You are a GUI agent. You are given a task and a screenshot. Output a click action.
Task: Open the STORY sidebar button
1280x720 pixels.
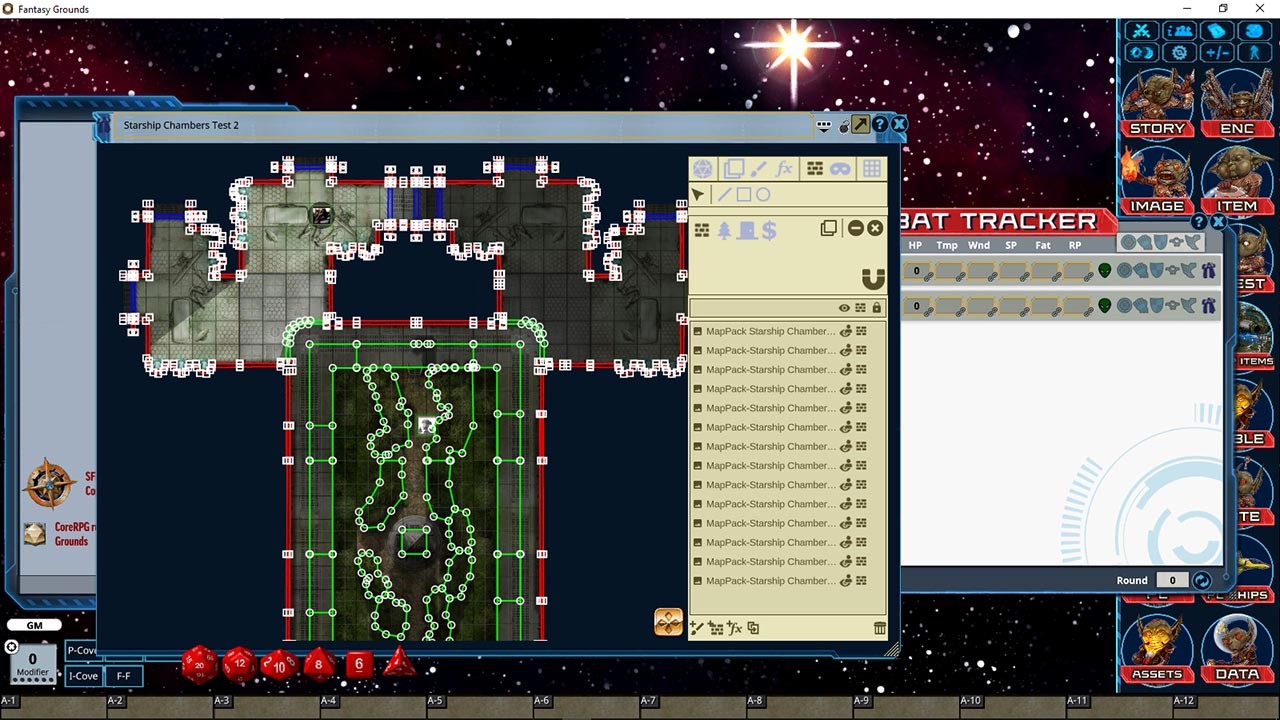tap(1157, 102)
